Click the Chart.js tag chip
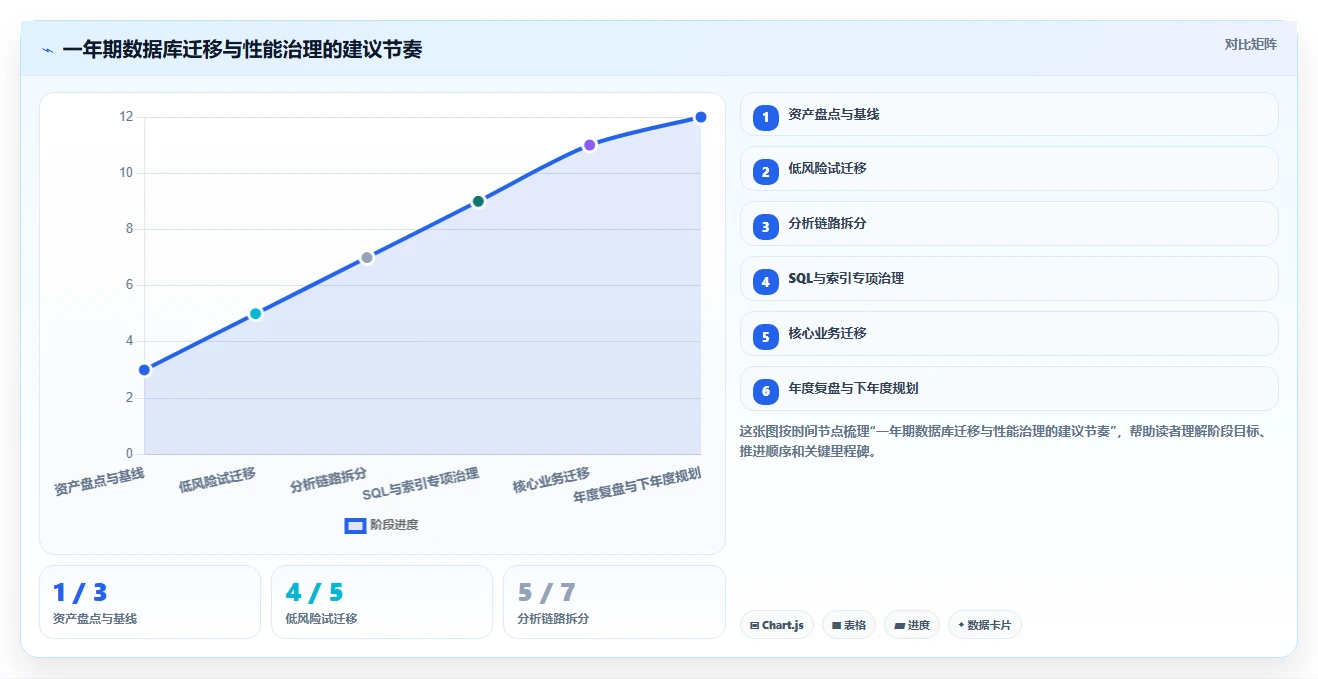This screenshot has width=1318, height=679. (x=777, y=625)
